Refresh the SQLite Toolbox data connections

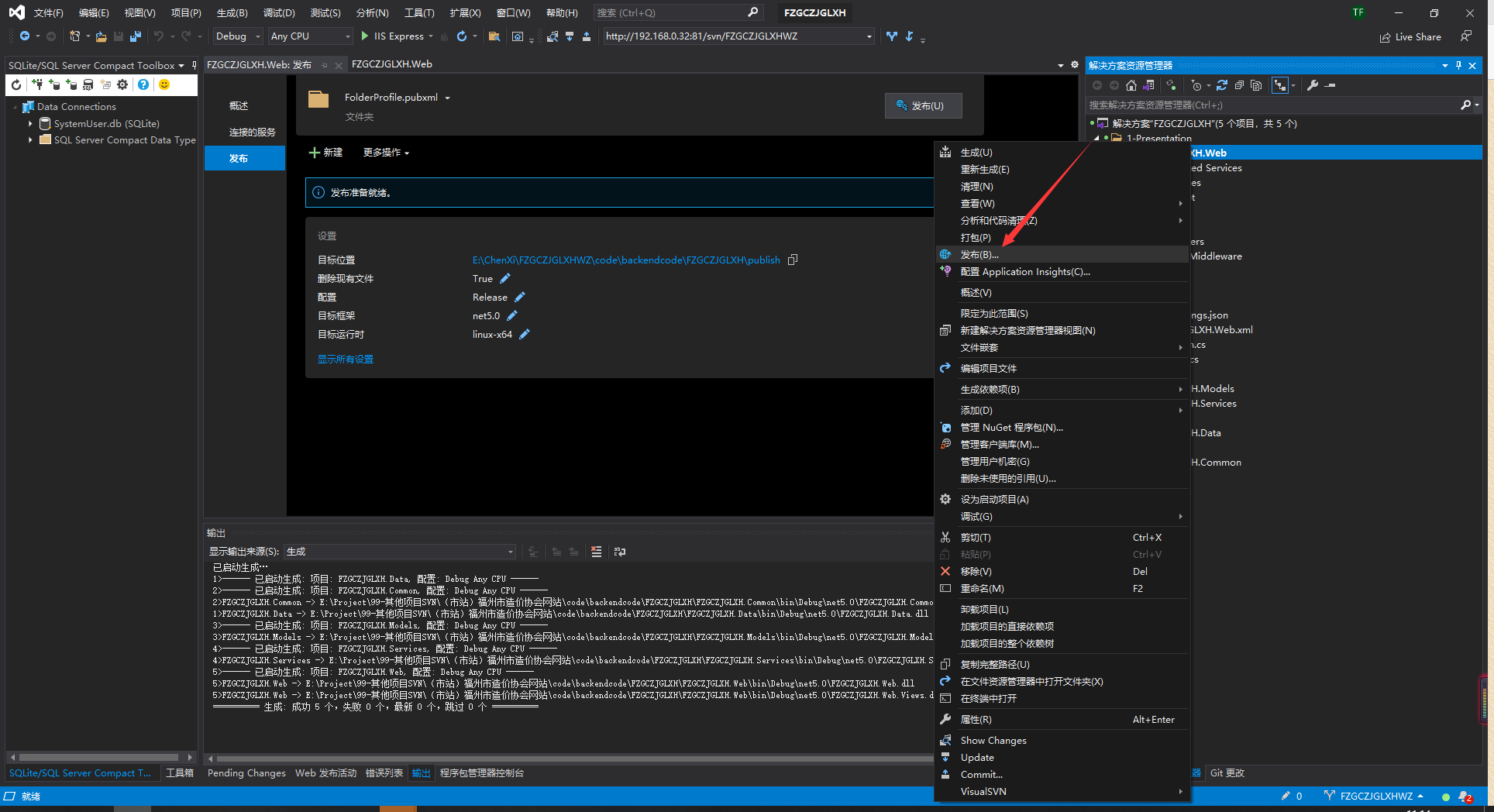coord(16,84)
